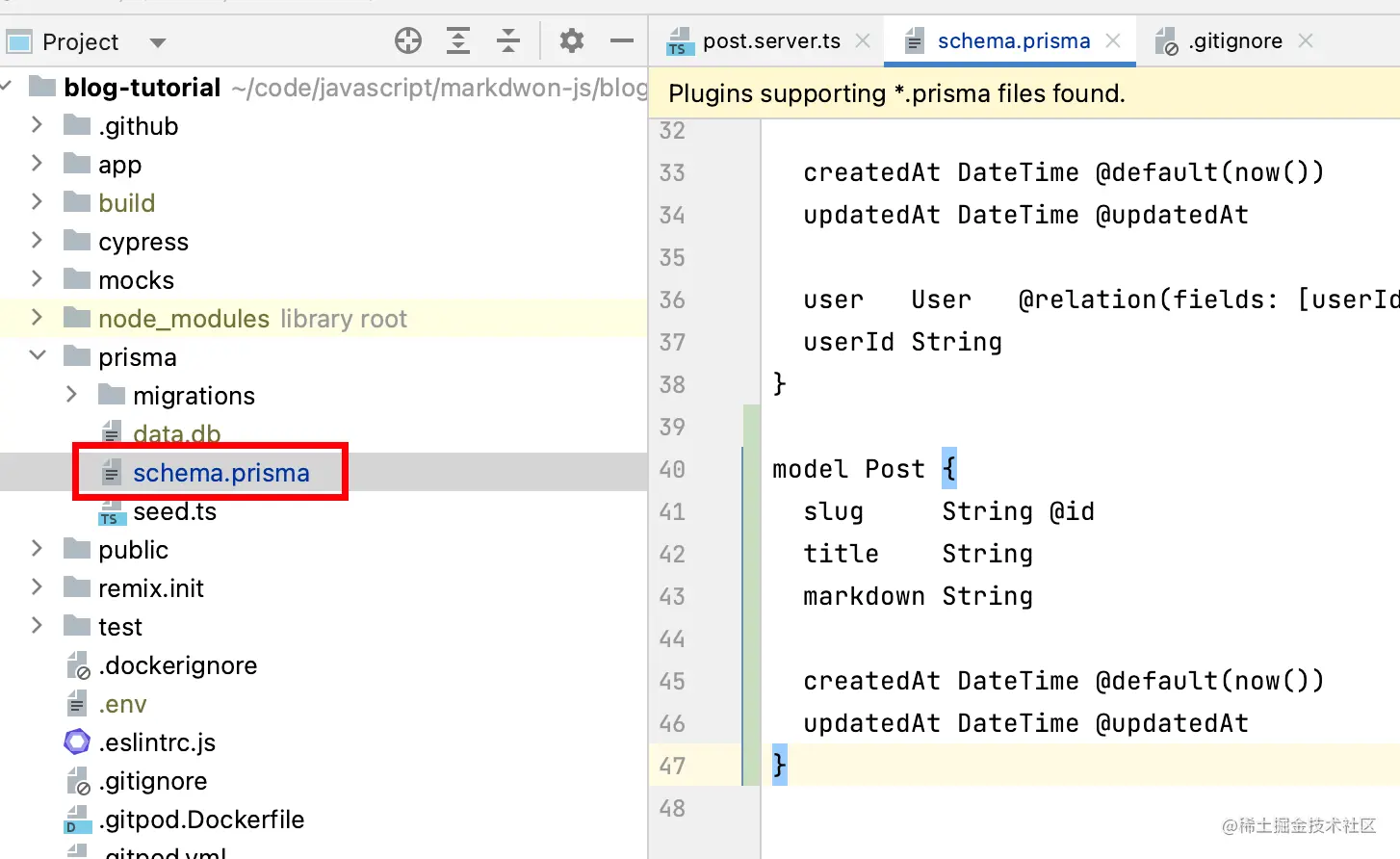Click the Expand All toolbar icon

coord(458,40)
